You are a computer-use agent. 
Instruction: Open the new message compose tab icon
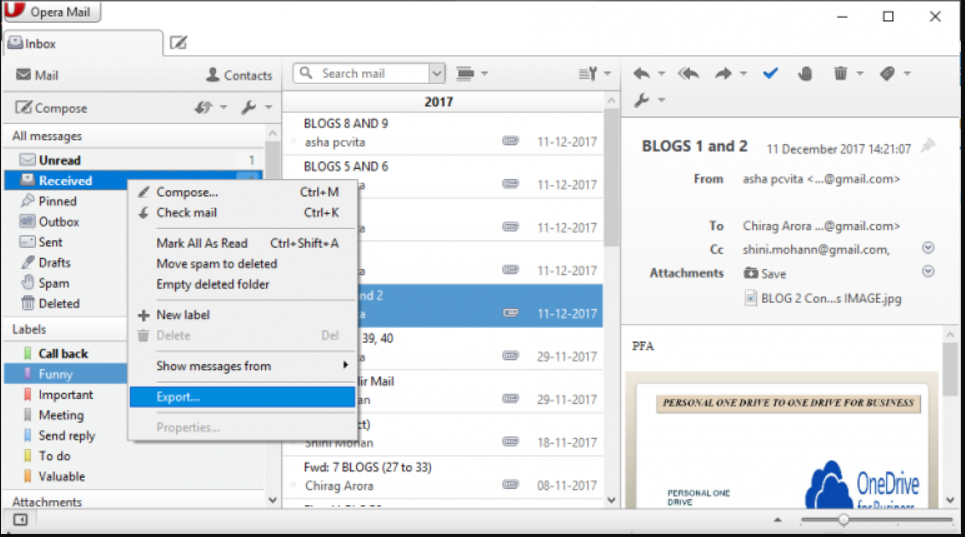tap(178, 42)
